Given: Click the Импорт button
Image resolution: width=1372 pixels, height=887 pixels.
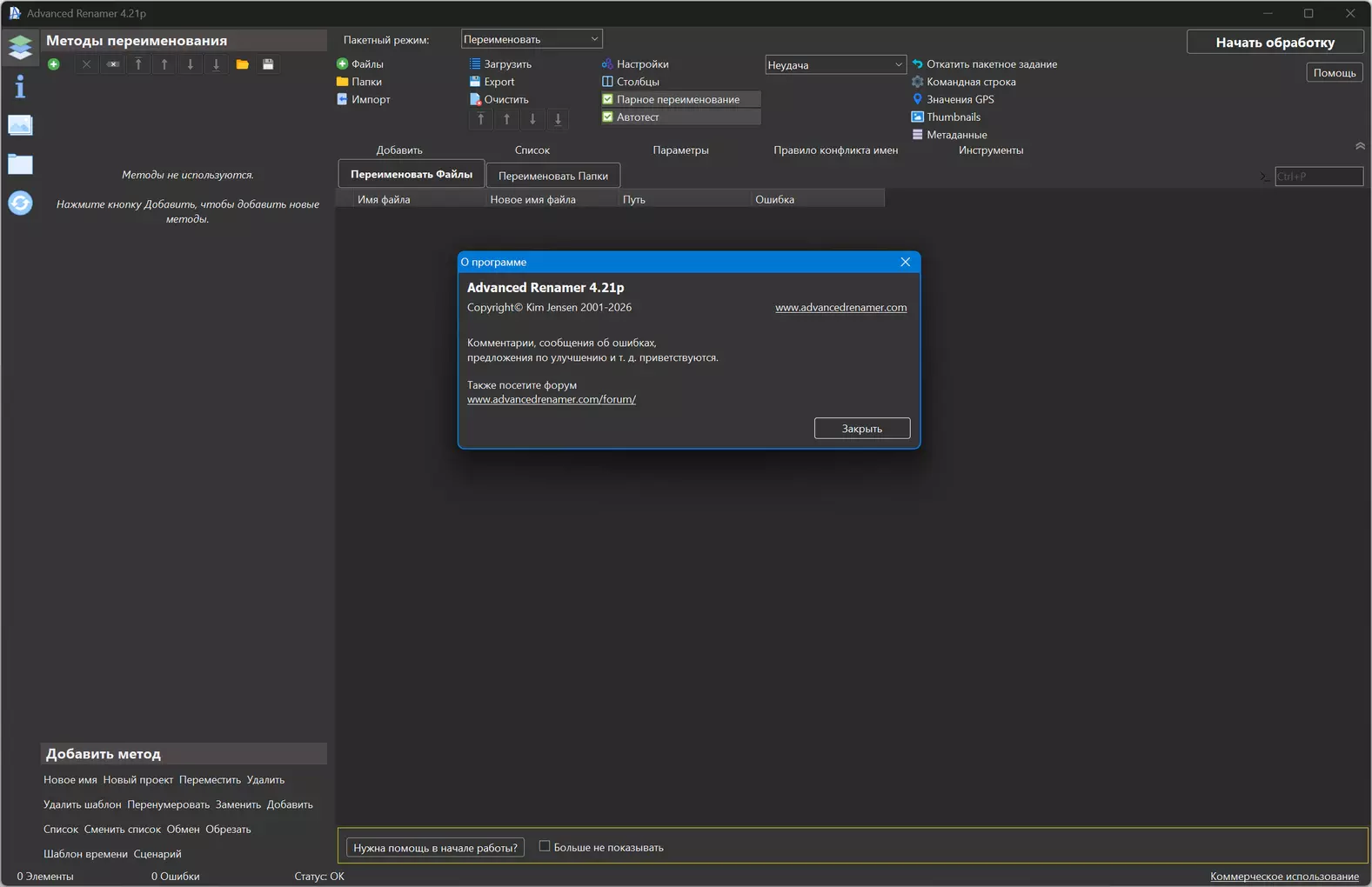Looking at the screenshot, I should tap(364, 99).
